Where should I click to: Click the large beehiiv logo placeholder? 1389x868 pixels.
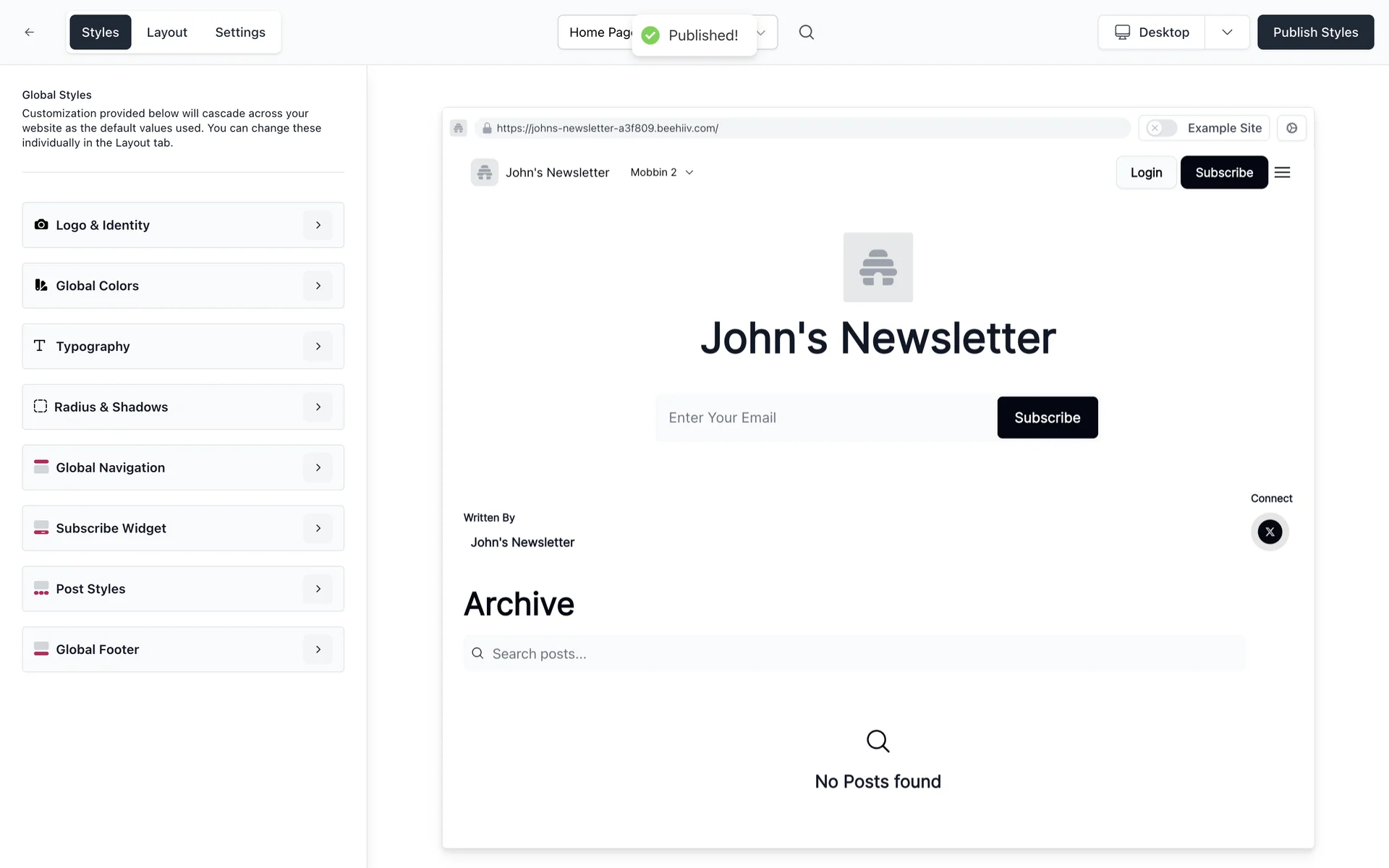(878, 267)
